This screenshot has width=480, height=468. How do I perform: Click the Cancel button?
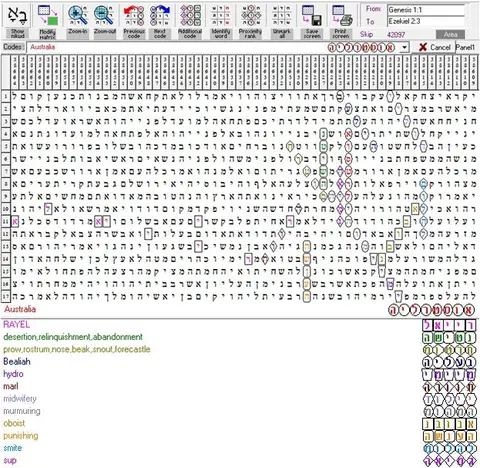coord(435,47)
